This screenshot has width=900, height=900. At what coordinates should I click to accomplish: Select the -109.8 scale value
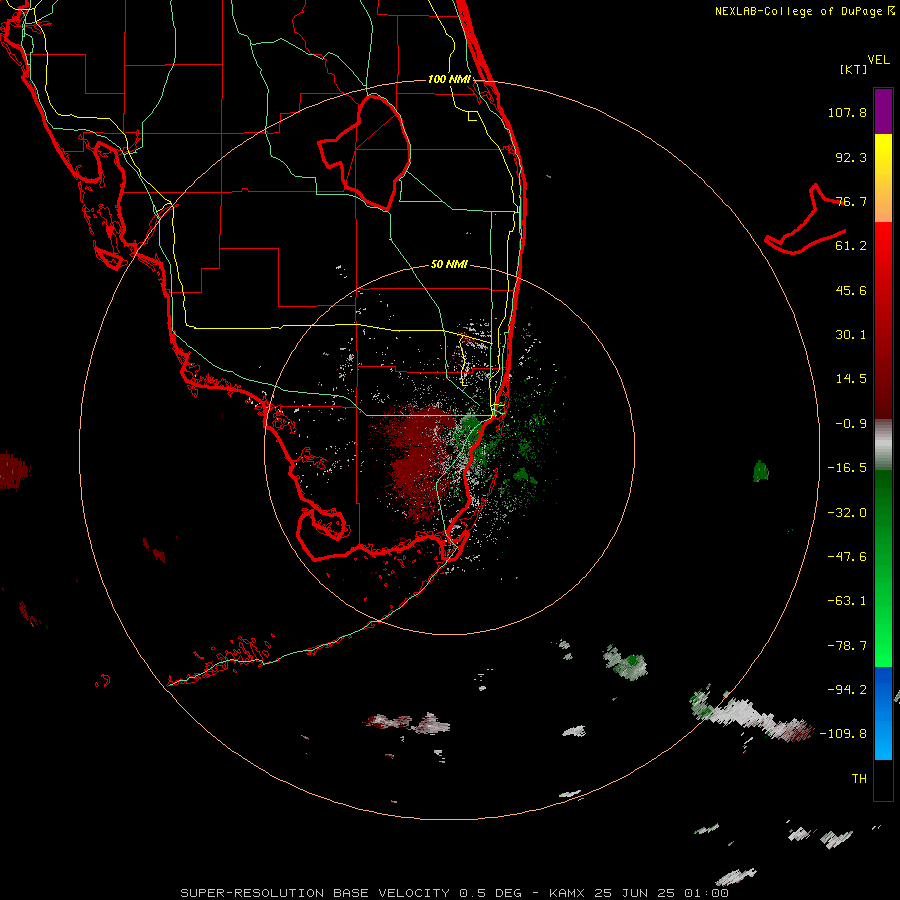(x=843, y=734)
